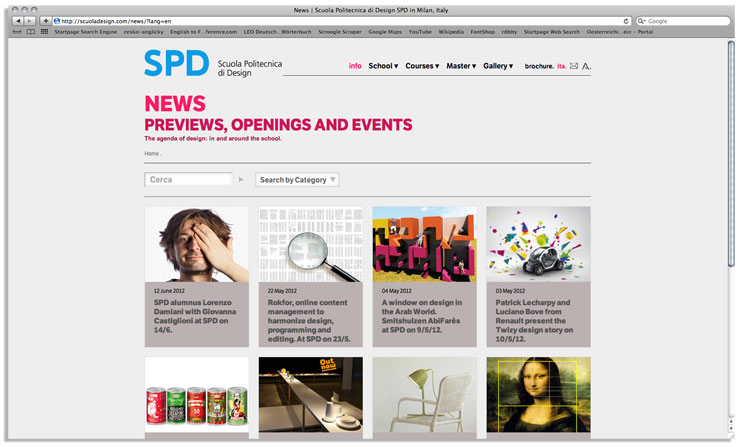
Task: Click the reload page icon in address bar
Action: point(626,20)
